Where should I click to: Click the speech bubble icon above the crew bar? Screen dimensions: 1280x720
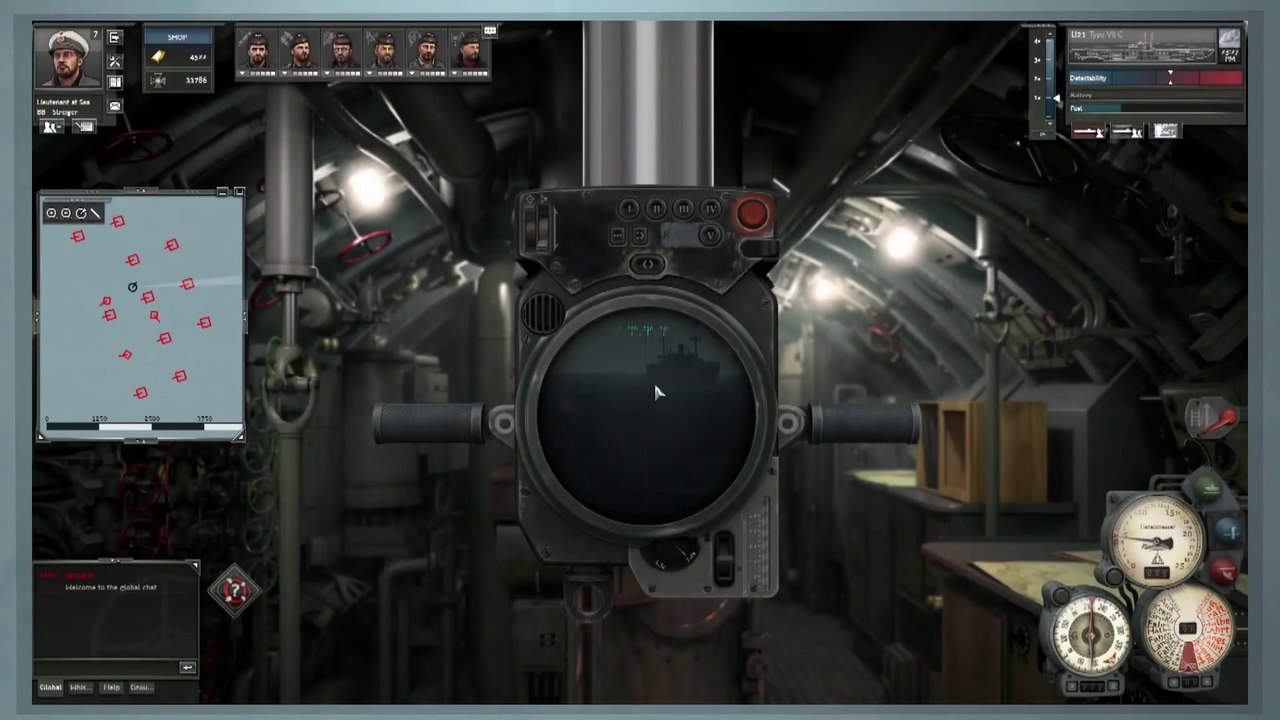click(490, 32)
